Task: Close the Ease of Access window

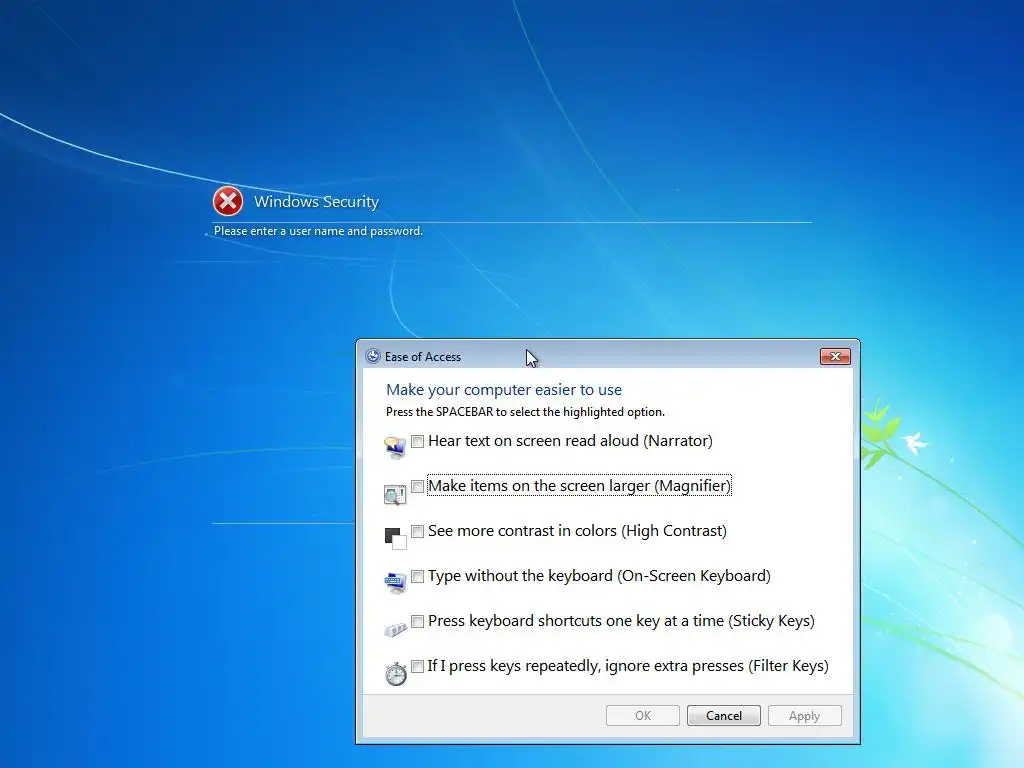Action: [x=835, y=357]
